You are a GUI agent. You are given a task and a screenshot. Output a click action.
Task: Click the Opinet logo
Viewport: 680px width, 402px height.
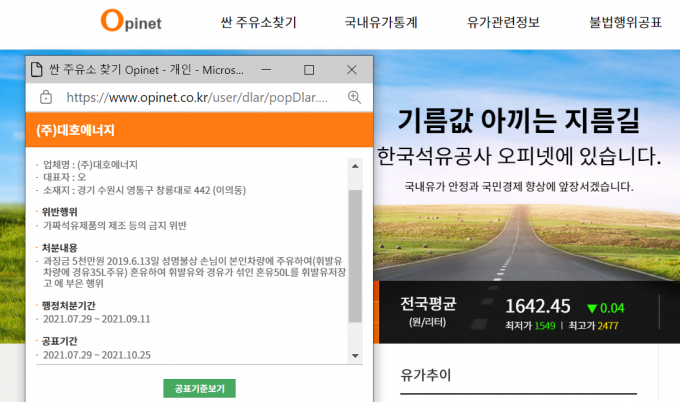pyautogui.click(x=131, y=21)
